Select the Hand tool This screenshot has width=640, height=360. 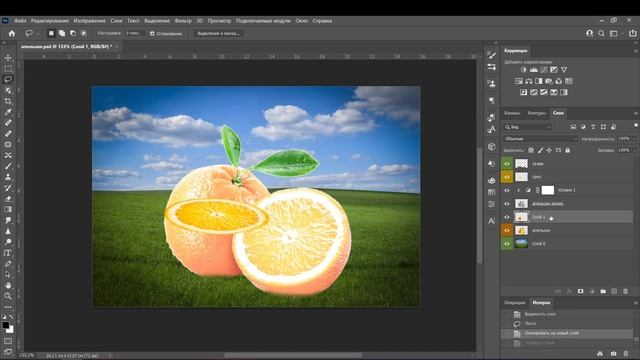click(x=8, y=285)
